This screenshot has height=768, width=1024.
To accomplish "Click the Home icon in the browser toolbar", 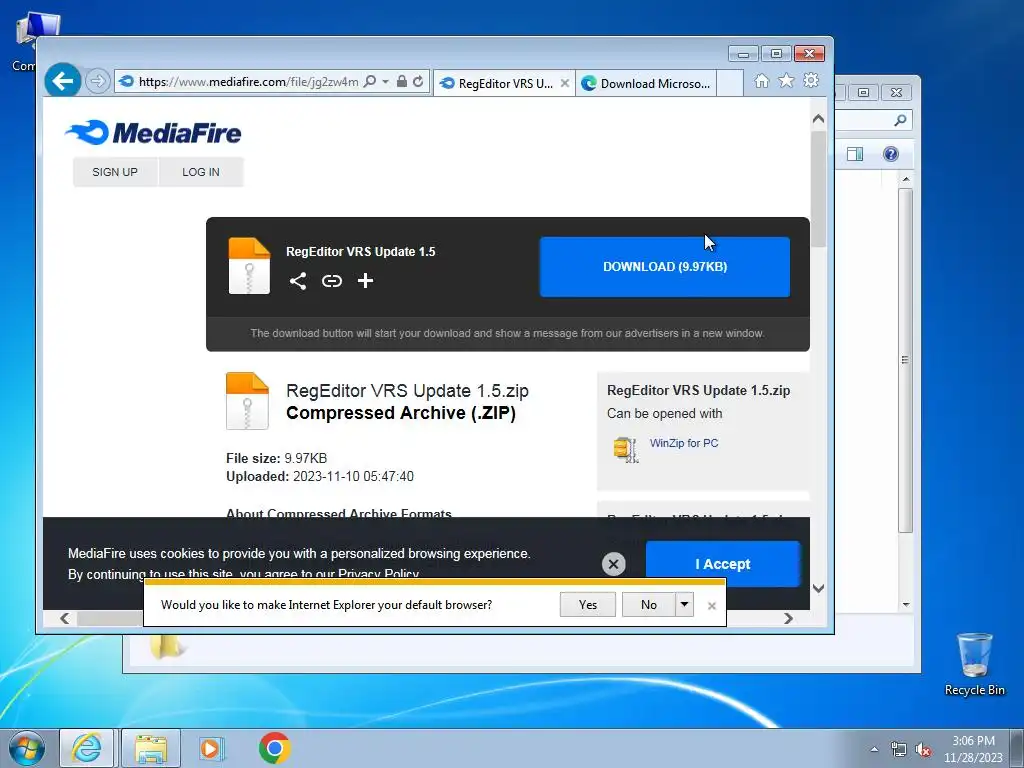I will coord(761,81).
